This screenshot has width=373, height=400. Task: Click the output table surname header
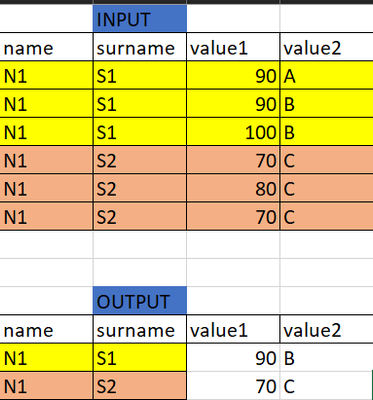pyautogui.click(x=140, y=329)
